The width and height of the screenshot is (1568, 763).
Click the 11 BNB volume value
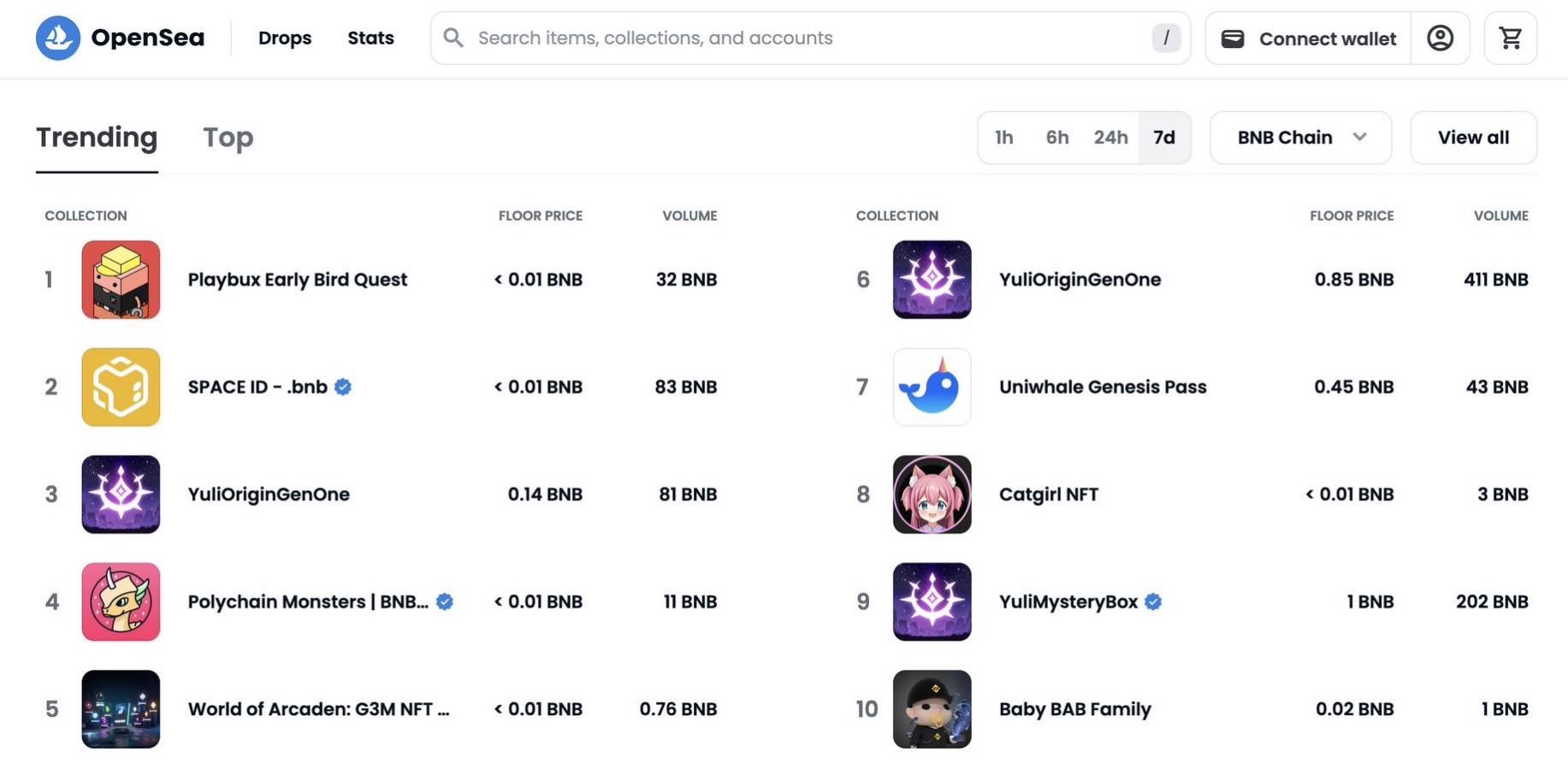(x=690, y=601)
